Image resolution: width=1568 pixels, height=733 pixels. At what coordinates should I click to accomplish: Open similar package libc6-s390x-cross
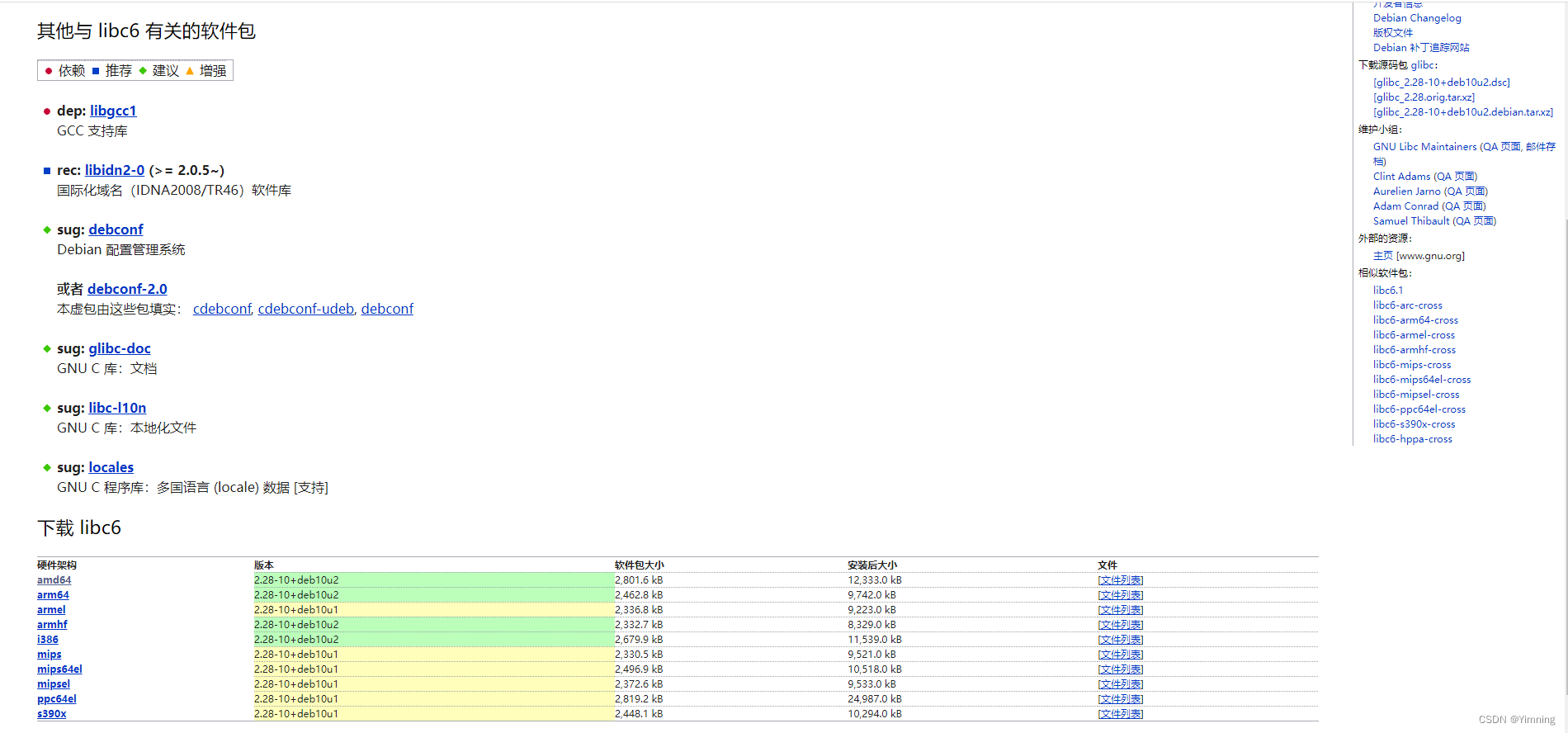(x=1415, y=424)
